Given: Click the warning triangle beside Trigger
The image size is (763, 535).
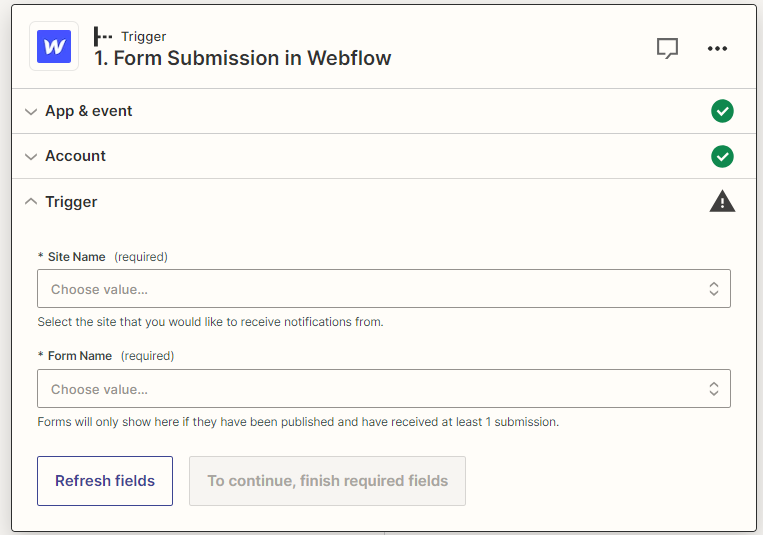Looking at the screenshot, I should (x=722, y=202).
